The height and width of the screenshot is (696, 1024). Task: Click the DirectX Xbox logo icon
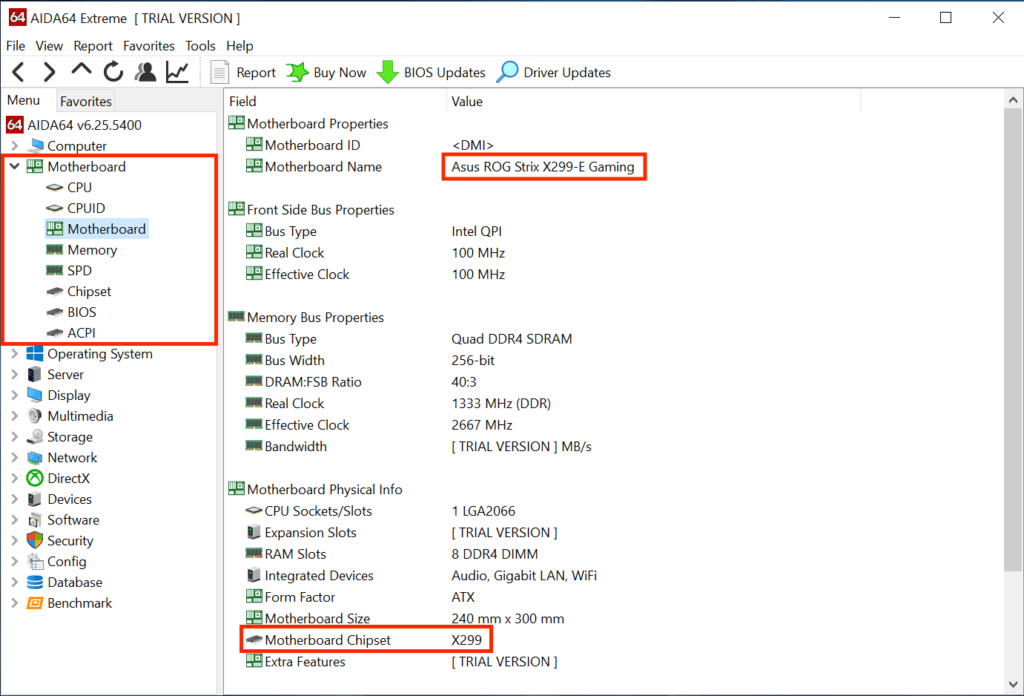coord(35,479)
